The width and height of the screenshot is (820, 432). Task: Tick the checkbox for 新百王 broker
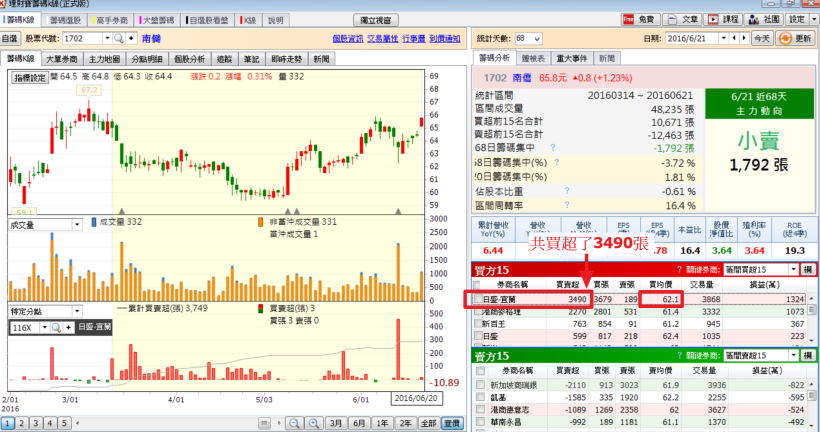tap(476, 325)
